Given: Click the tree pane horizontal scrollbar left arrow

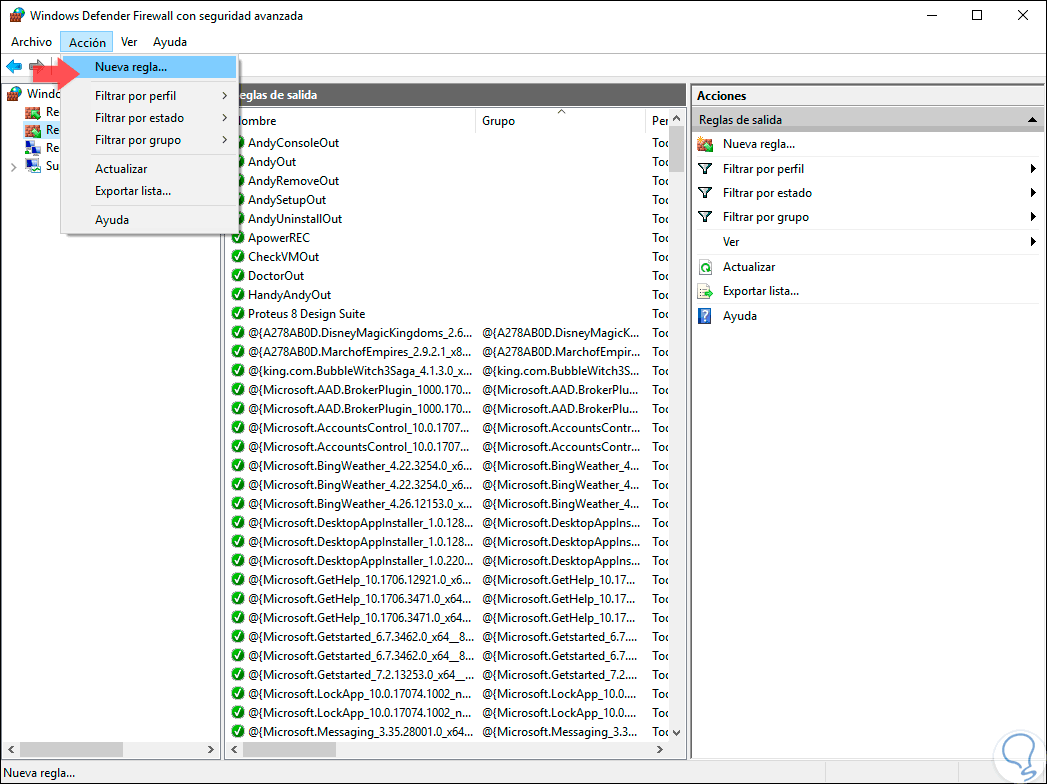Looking at the screenshot, I should (11, 749).
